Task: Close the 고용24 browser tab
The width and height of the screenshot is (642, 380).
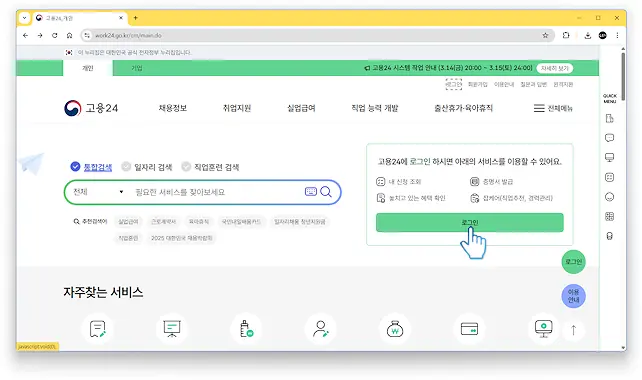Action: pos(121,18)
